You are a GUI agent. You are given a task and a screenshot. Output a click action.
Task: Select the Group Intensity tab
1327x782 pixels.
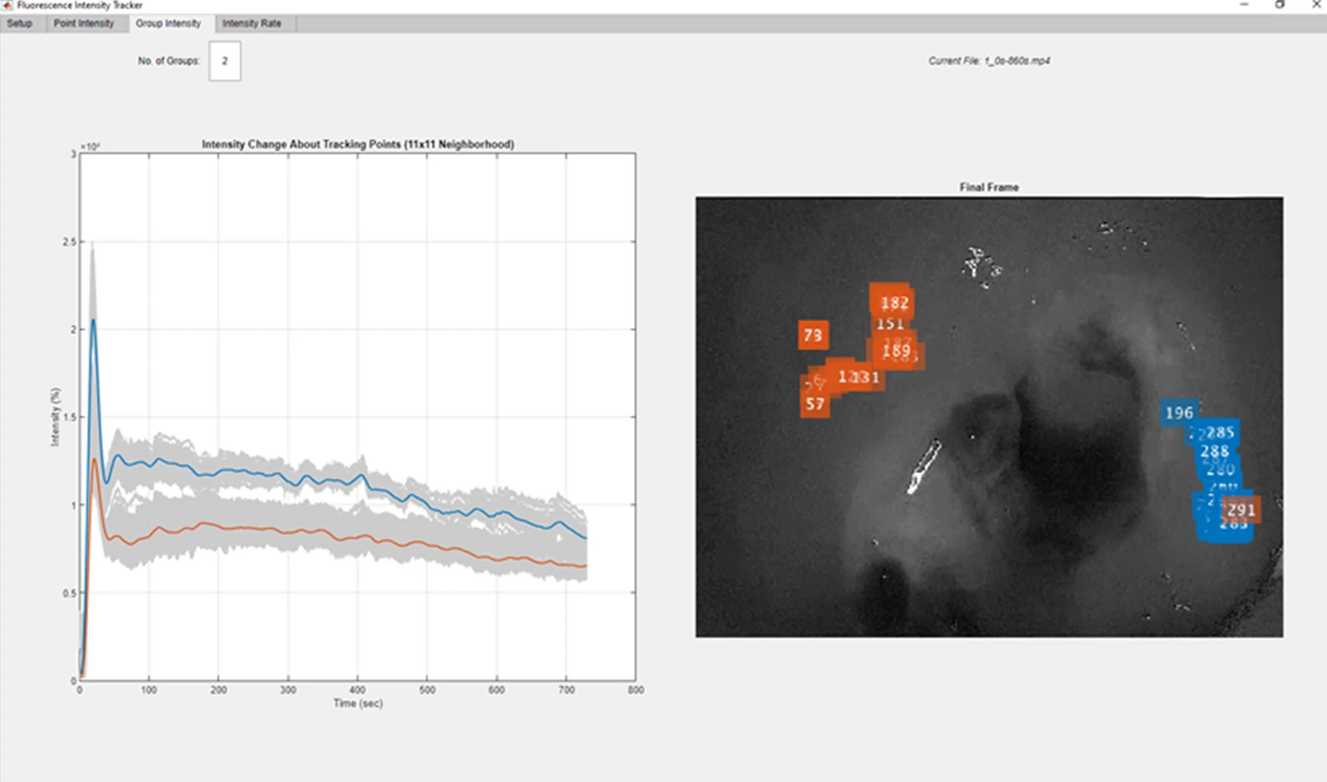(168, 23)
